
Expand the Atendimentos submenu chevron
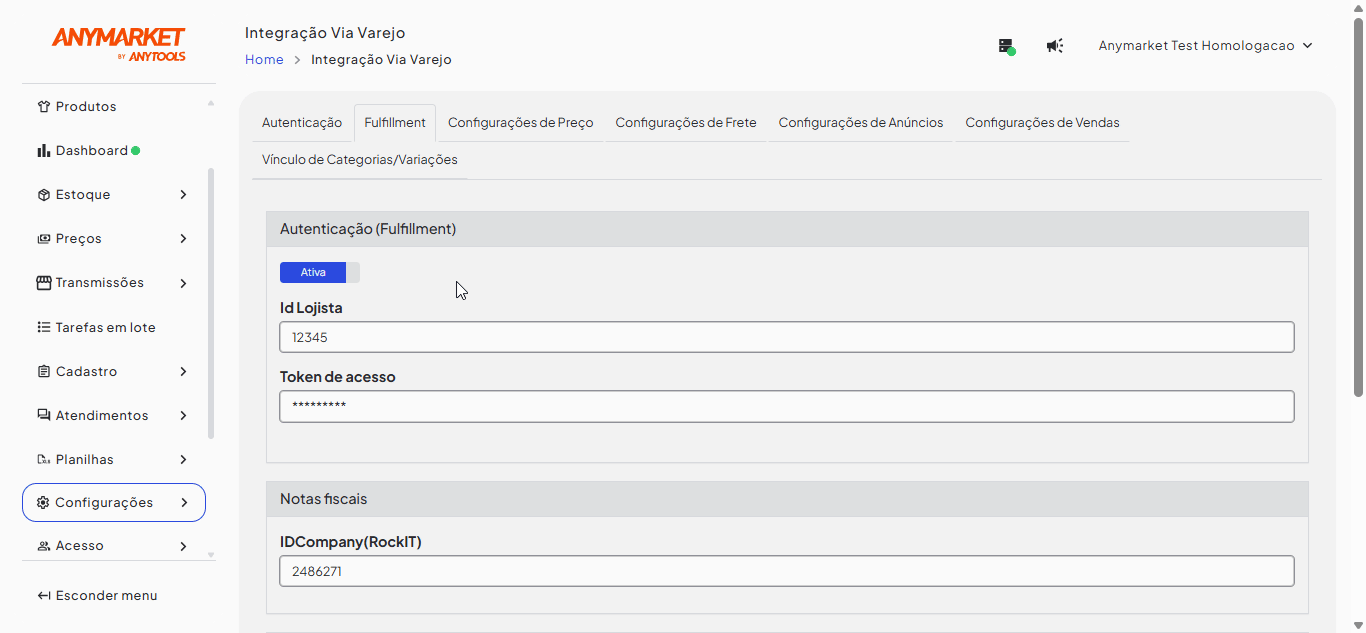(x=183, y=416)
